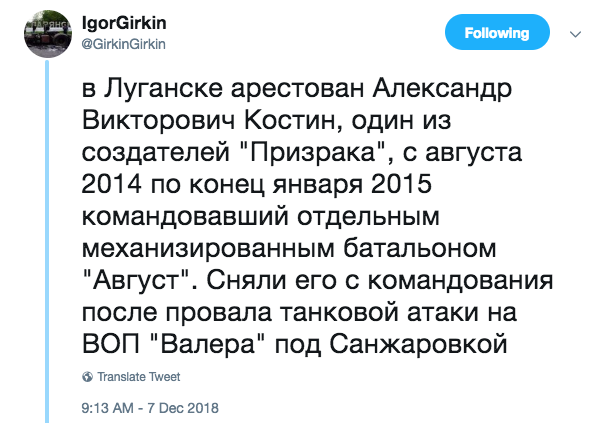Click the globe icon beside Translate Tweet
This screenshot has height=423, width=599.
point(87,377)
